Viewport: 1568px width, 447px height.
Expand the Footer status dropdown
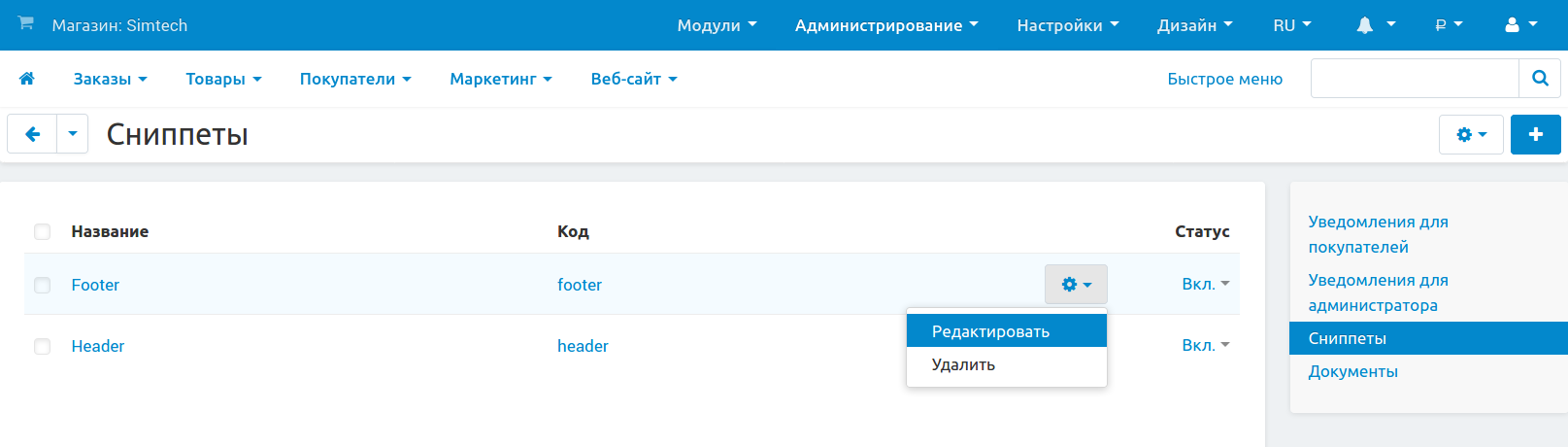1205,284
